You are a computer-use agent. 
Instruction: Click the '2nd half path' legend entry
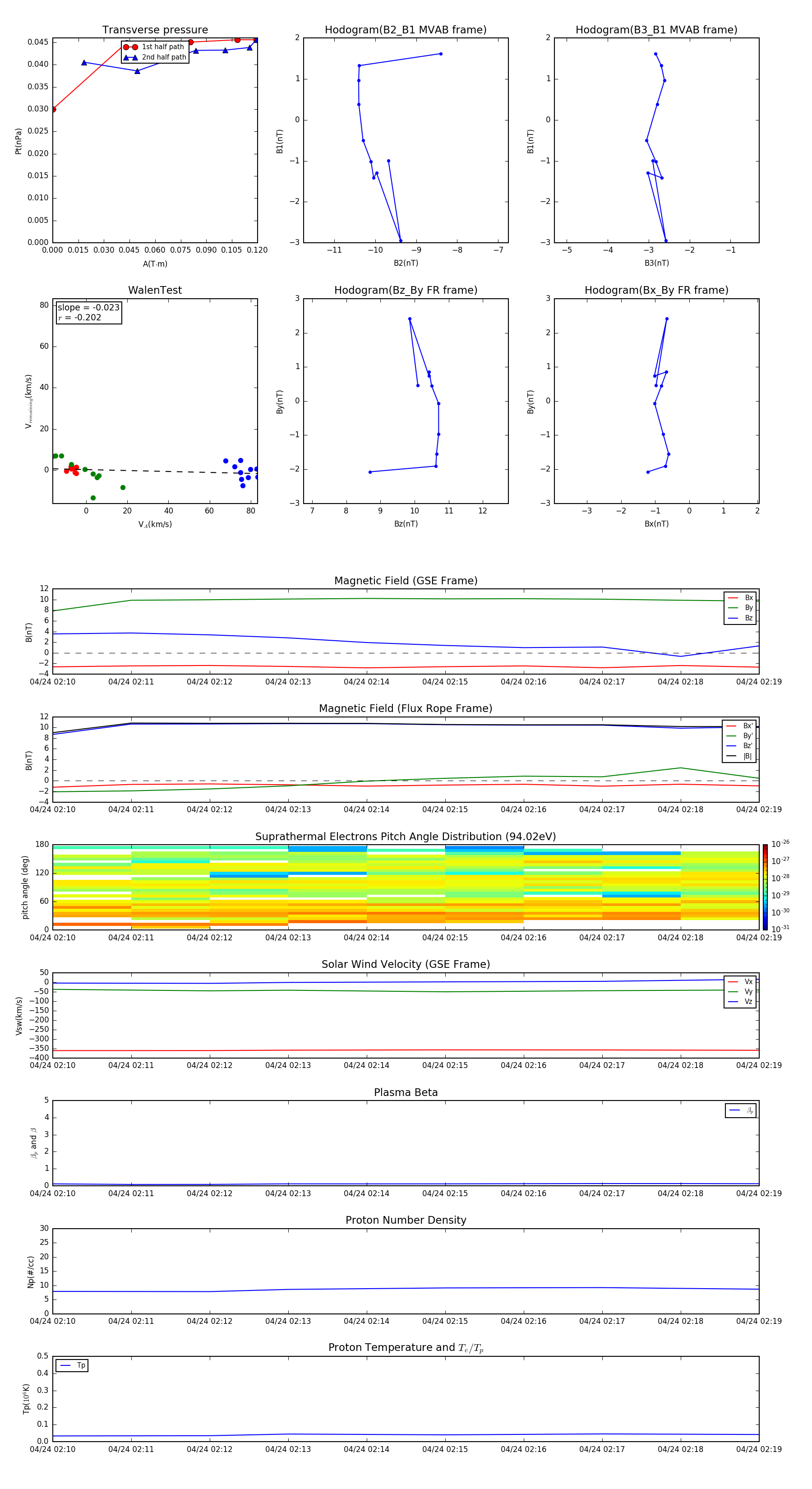(154, 57)
